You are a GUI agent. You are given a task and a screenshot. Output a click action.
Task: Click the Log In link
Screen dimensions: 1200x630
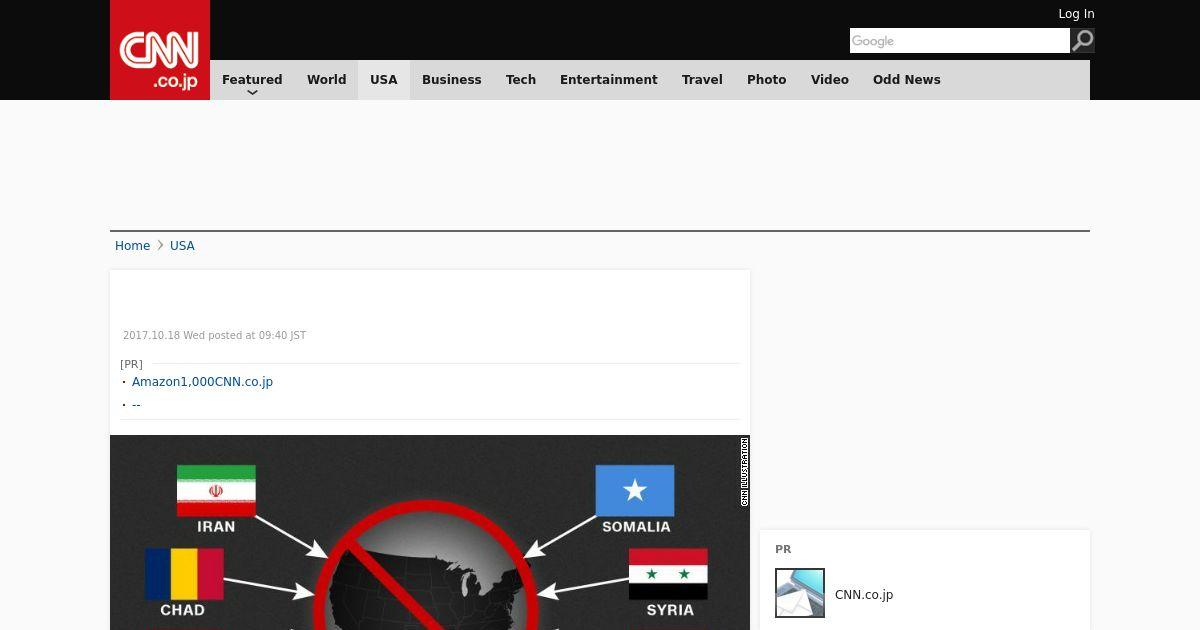(1076, 14)
